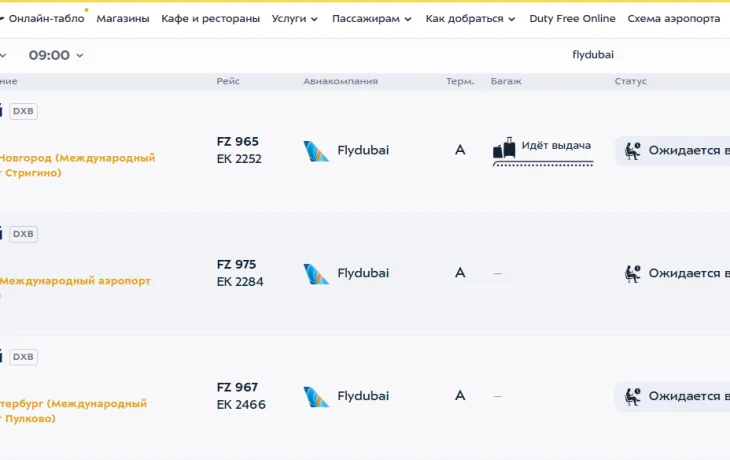Click Flydubai logo in FZ 975 row

coord(316,273)
